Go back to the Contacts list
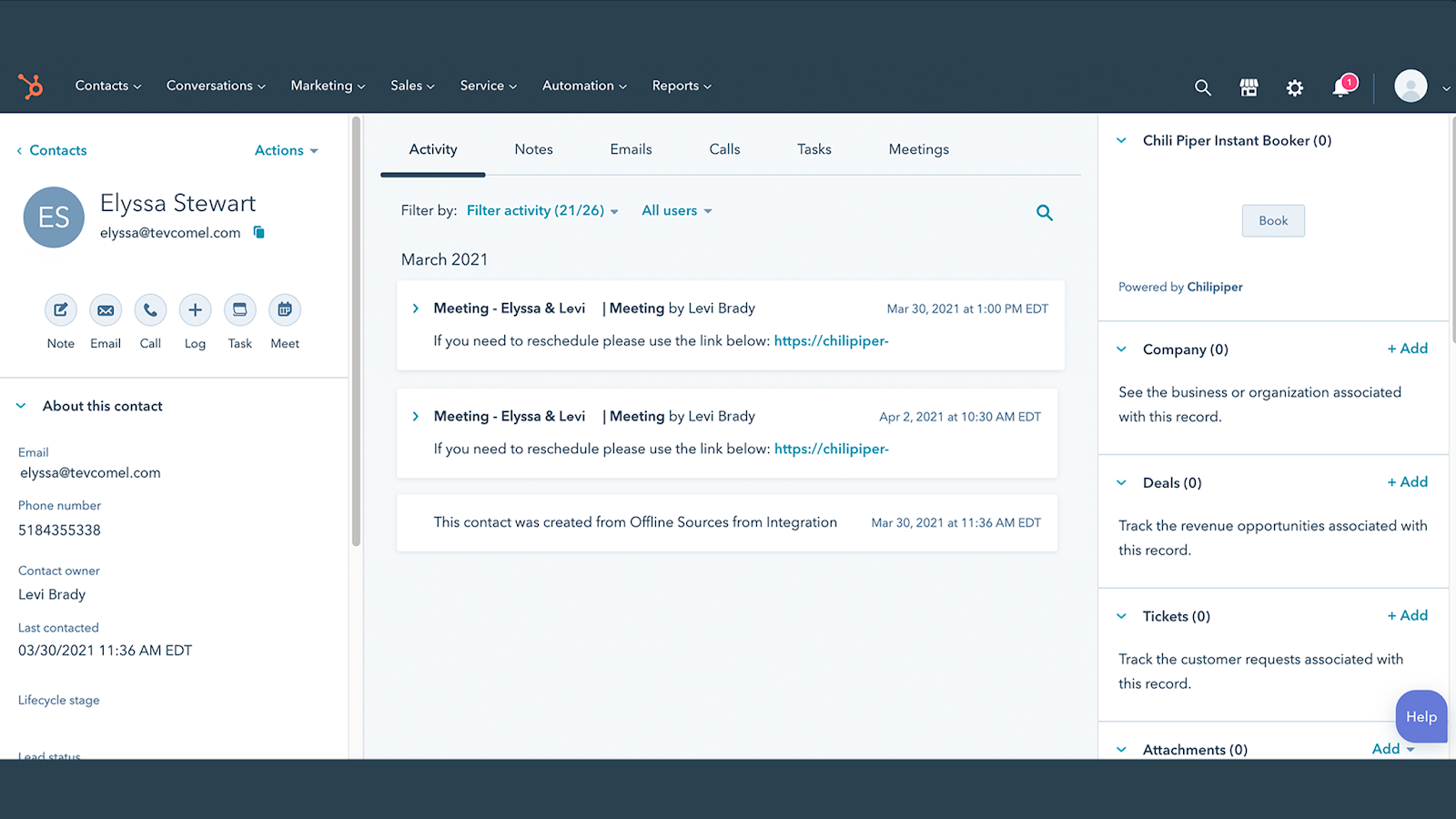Image resolution: width=1456 pixels, height=819 pixels. coord(52,150)
